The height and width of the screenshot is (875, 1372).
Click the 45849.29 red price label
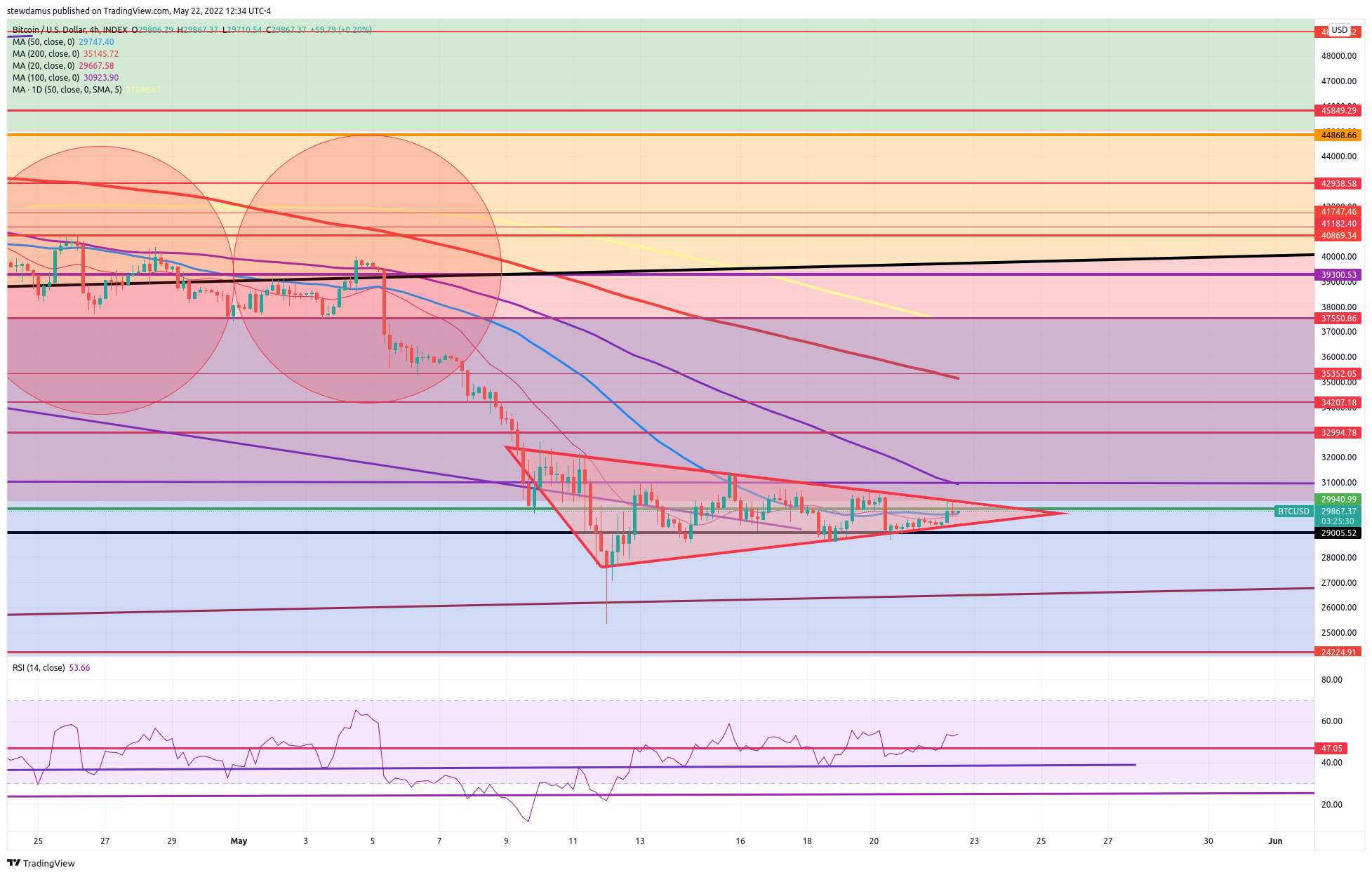click(1338, 110)
